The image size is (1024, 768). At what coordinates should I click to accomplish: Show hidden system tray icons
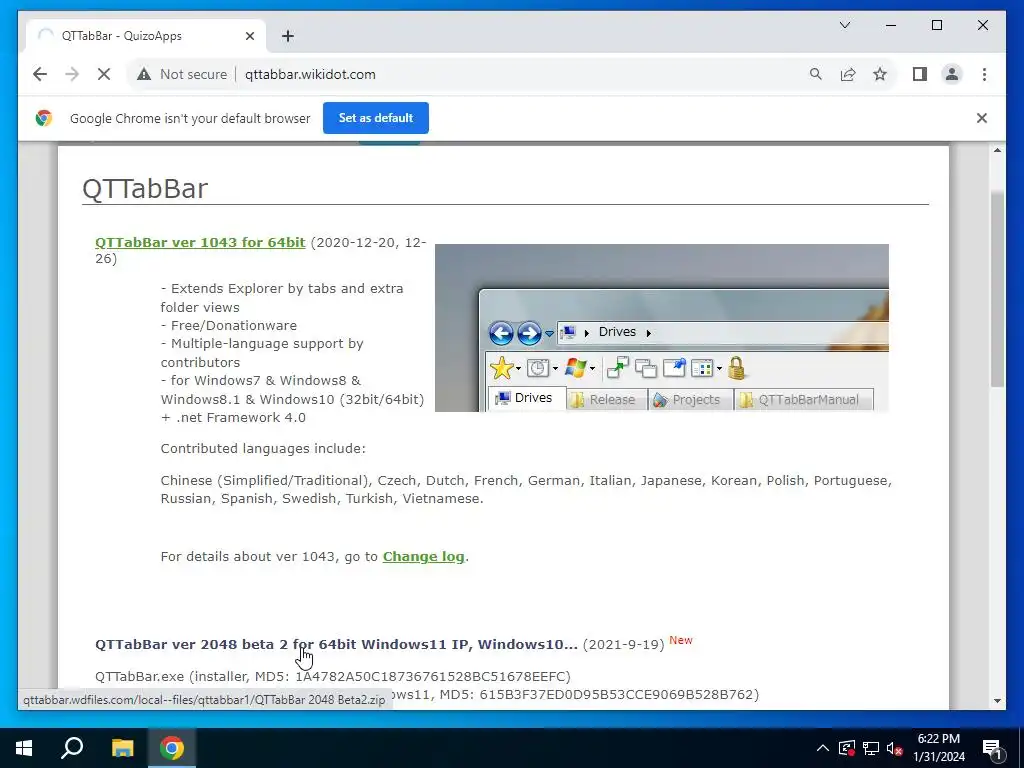[823, 748]
